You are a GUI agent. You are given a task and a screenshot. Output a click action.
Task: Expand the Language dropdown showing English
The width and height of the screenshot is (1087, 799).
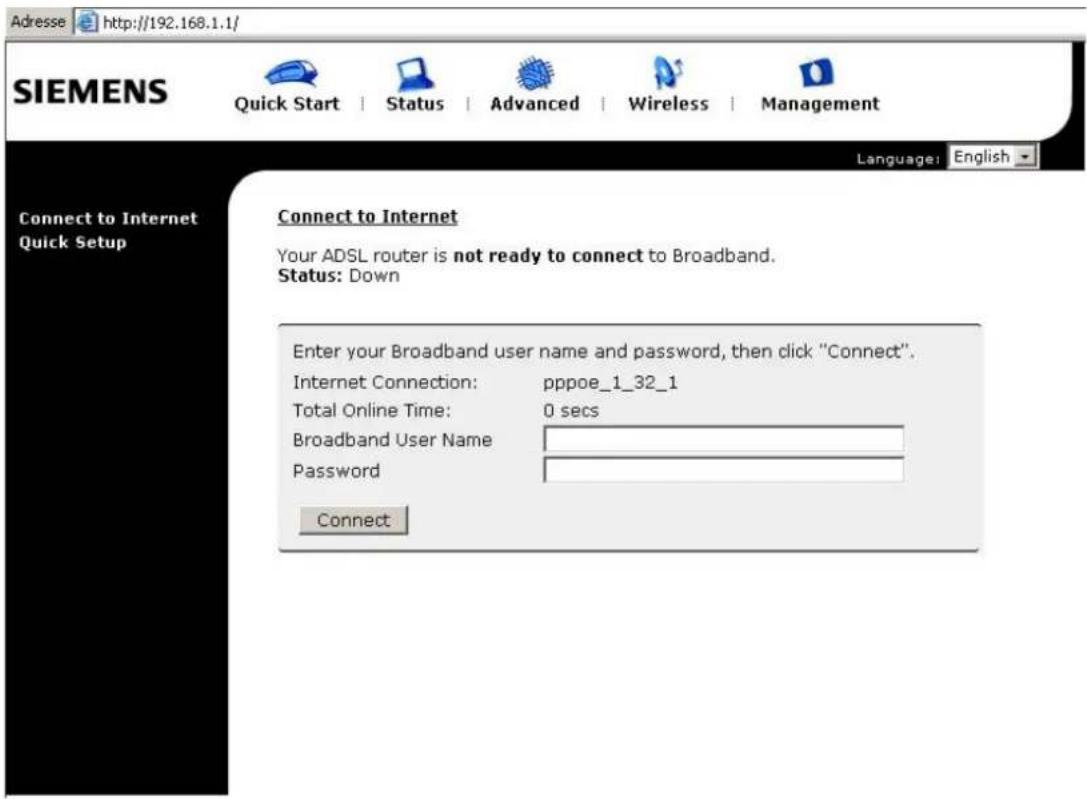[993, 157]
